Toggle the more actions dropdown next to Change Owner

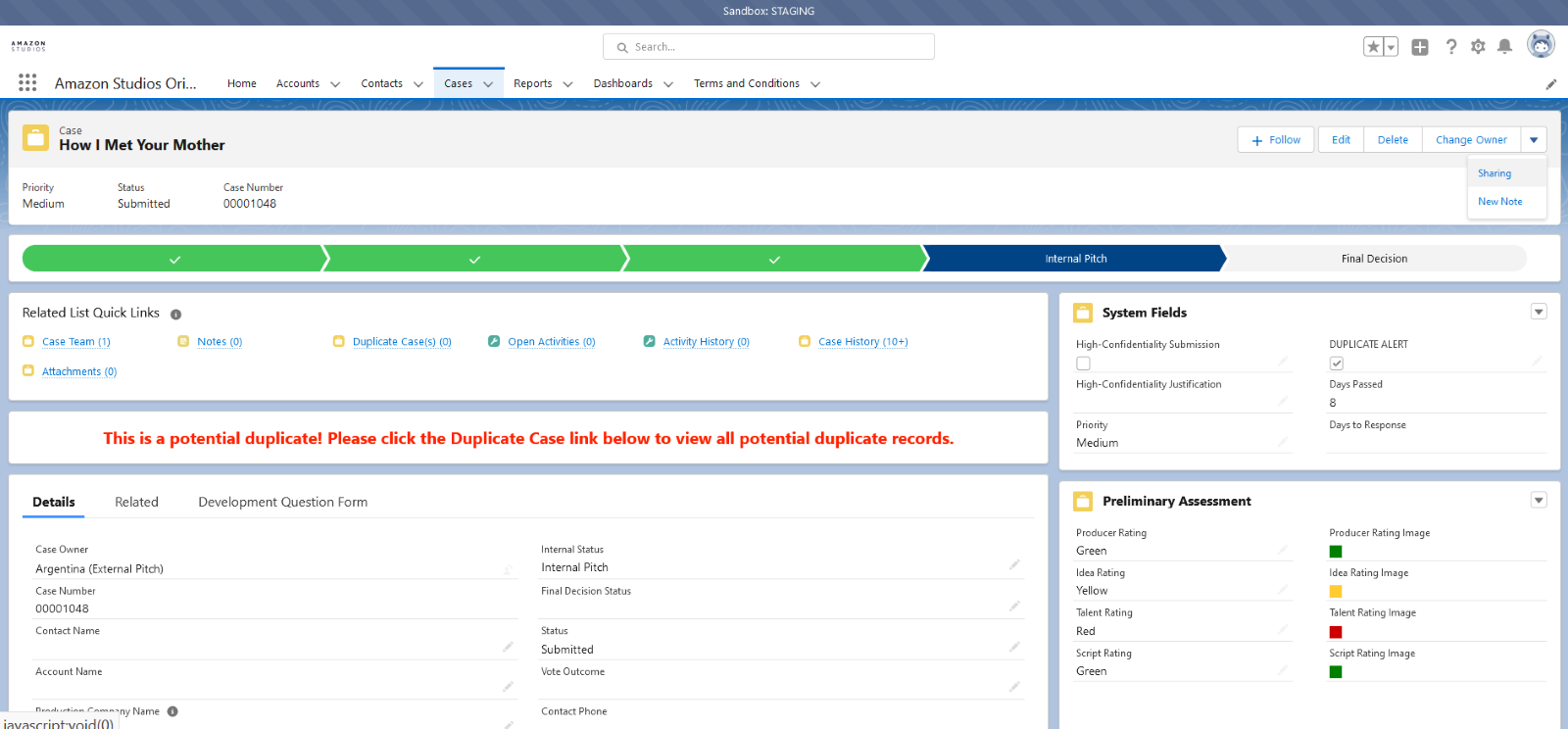[x=1535, y=140]
